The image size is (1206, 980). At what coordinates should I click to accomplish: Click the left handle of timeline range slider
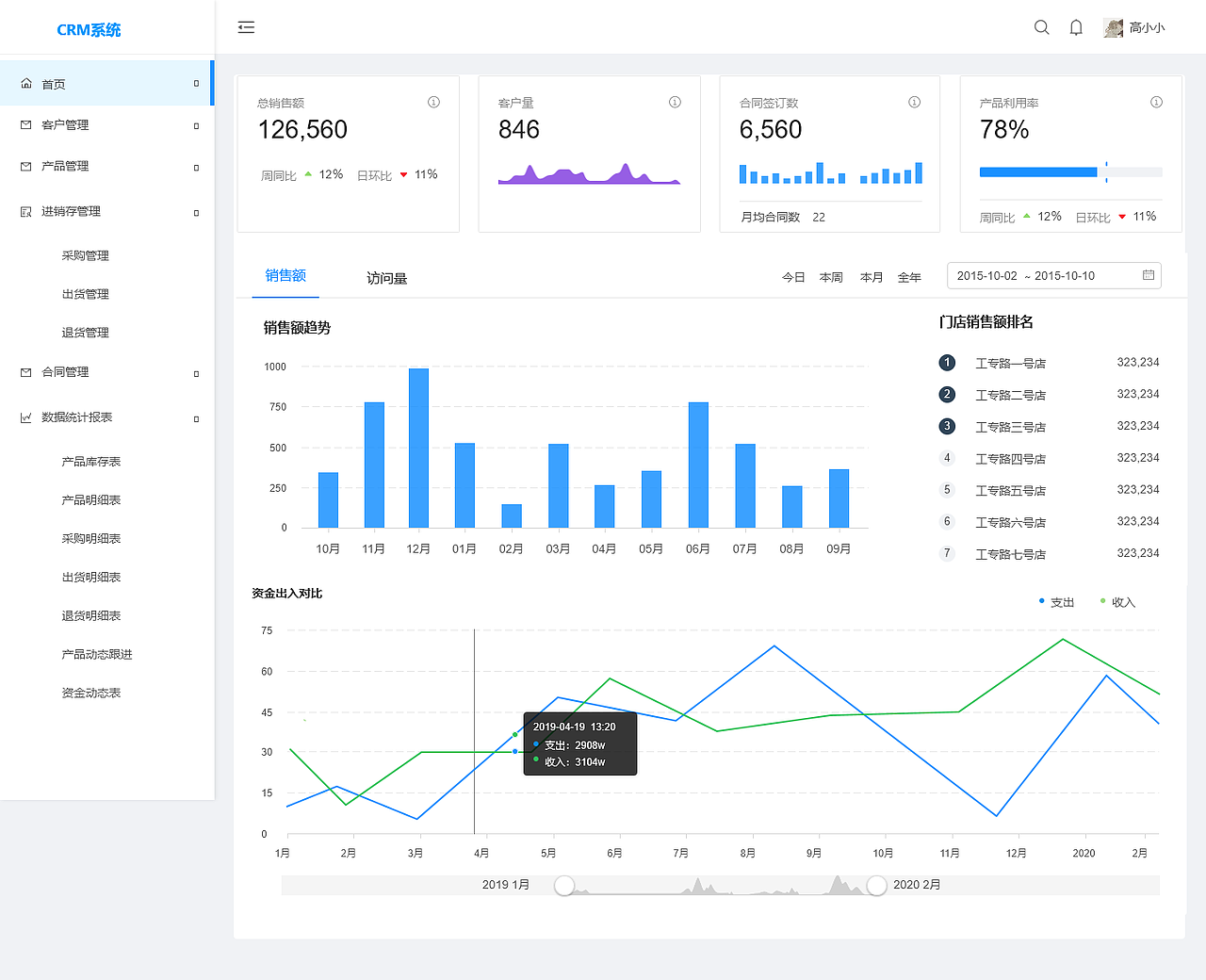pyautogui.click(x=564, y=885)
